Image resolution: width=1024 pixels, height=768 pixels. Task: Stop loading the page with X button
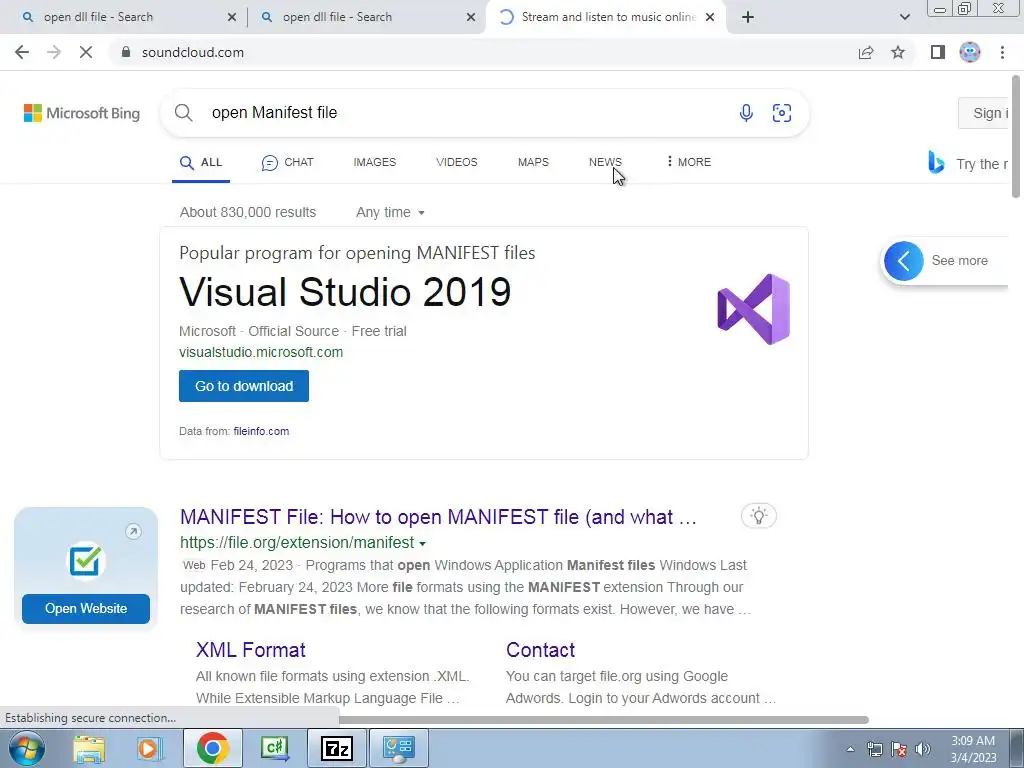[86, 52]
